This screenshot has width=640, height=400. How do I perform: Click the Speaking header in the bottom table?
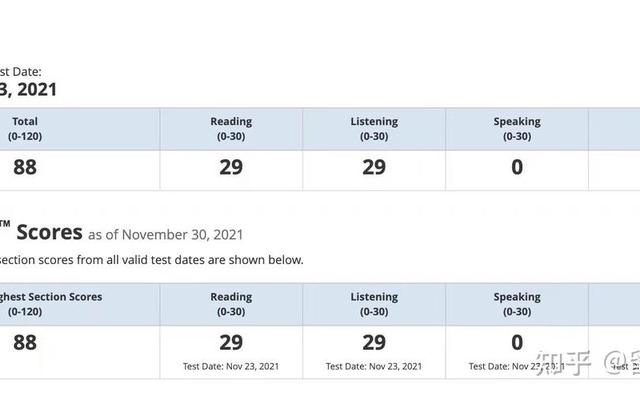coord(517,303)
